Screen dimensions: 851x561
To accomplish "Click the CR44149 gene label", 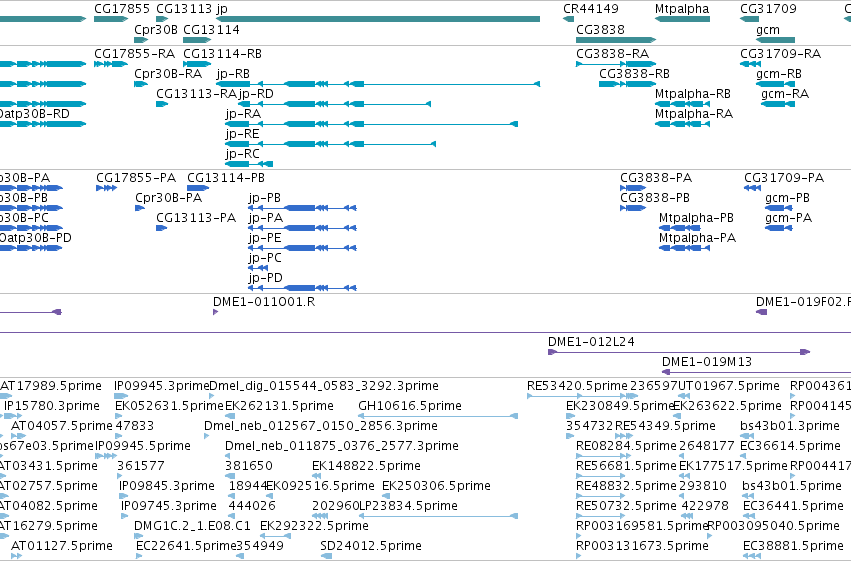I will [590, 9].
